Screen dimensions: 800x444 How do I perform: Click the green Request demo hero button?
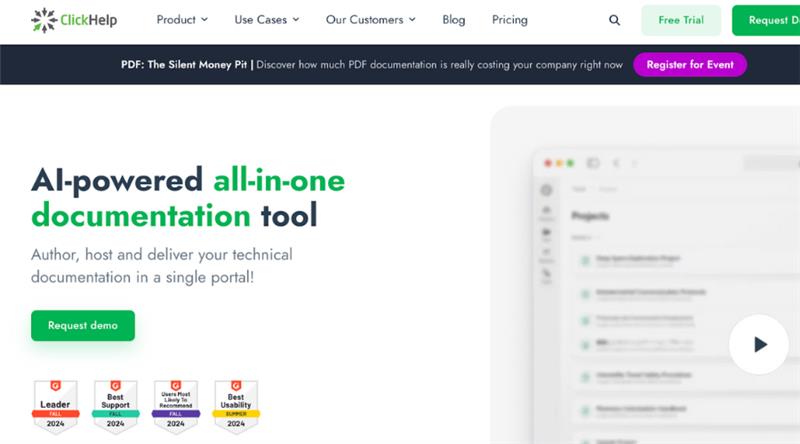coord(83,326)
